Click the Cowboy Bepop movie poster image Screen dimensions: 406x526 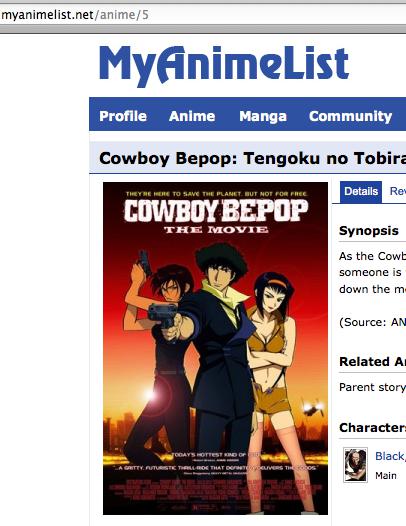pos(215,348)
